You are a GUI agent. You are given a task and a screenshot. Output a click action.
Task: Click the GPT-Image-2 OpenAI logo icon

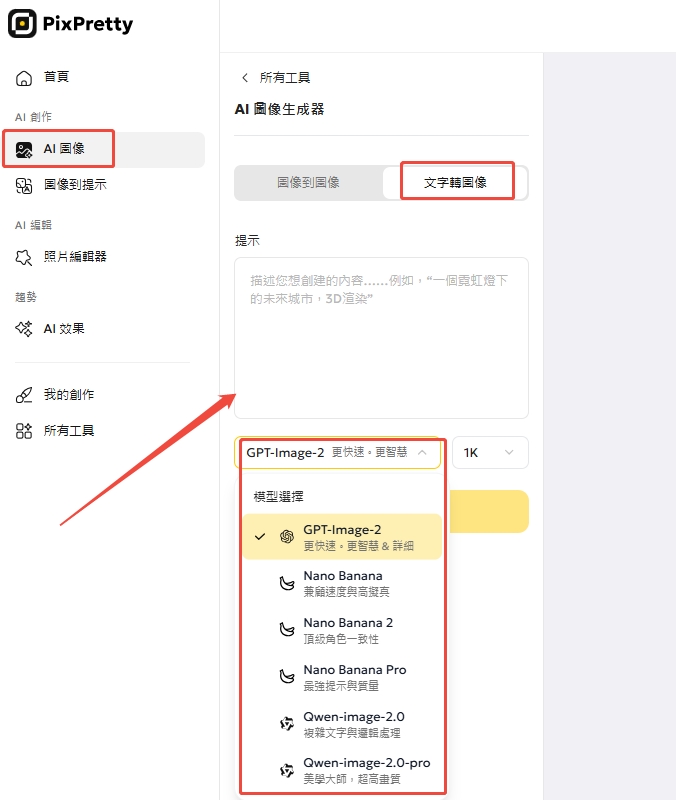point(287,537)
